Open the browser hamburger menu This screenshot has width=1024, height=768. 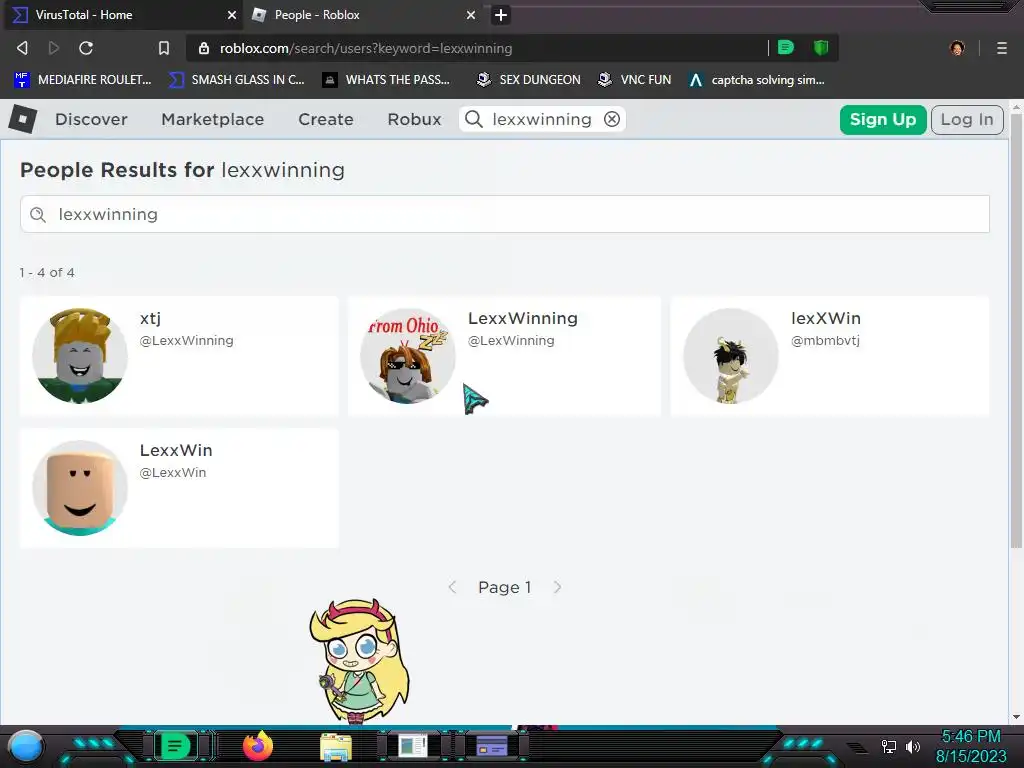pos(1002,48)
